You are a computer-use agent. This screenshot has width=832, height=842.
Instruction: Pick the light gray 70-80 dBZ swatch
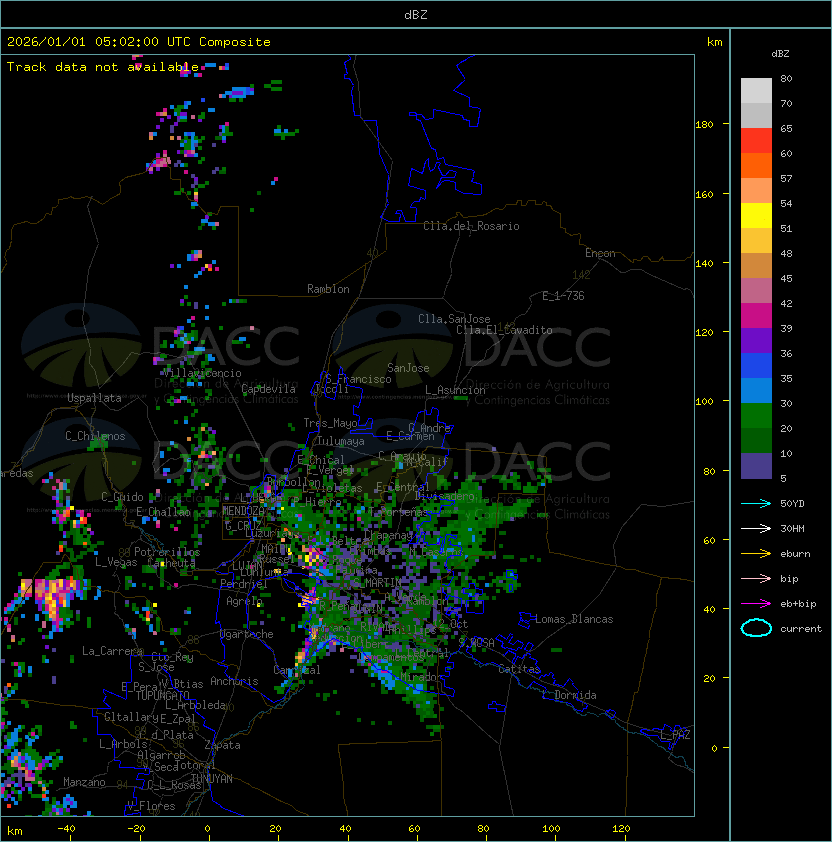(756, 91)
